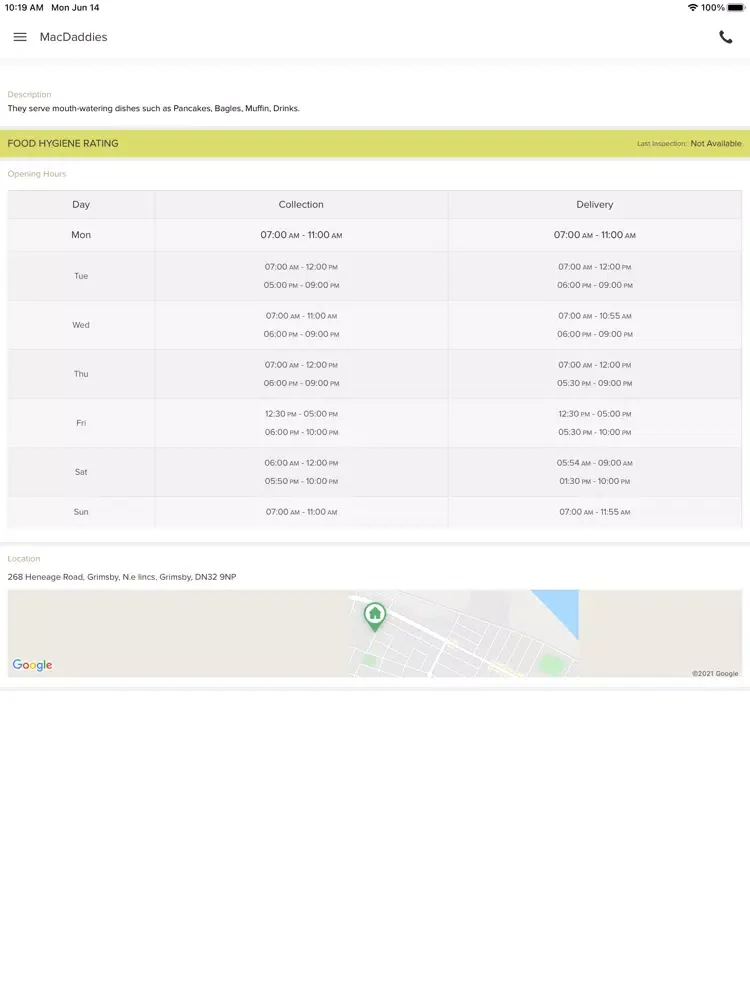
Task: Select the Food Hygiene Rating banner
Action: tap(375, 143)
